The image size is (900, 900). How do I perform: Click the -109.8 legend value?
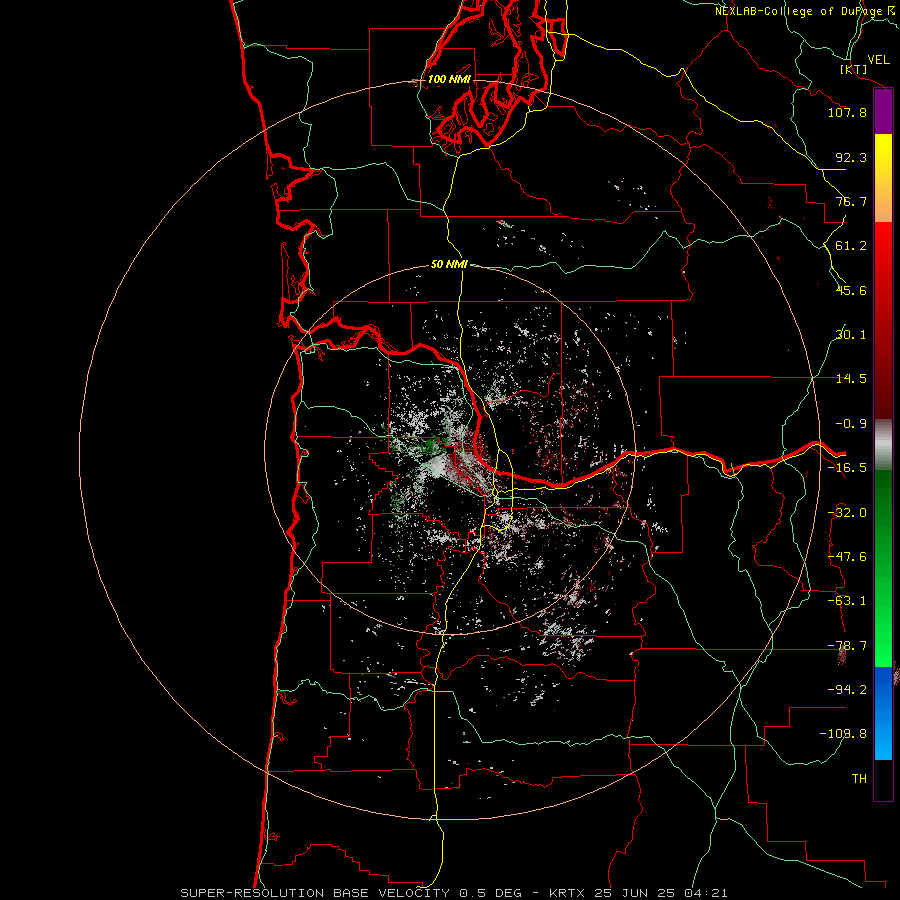click(843, 734)
